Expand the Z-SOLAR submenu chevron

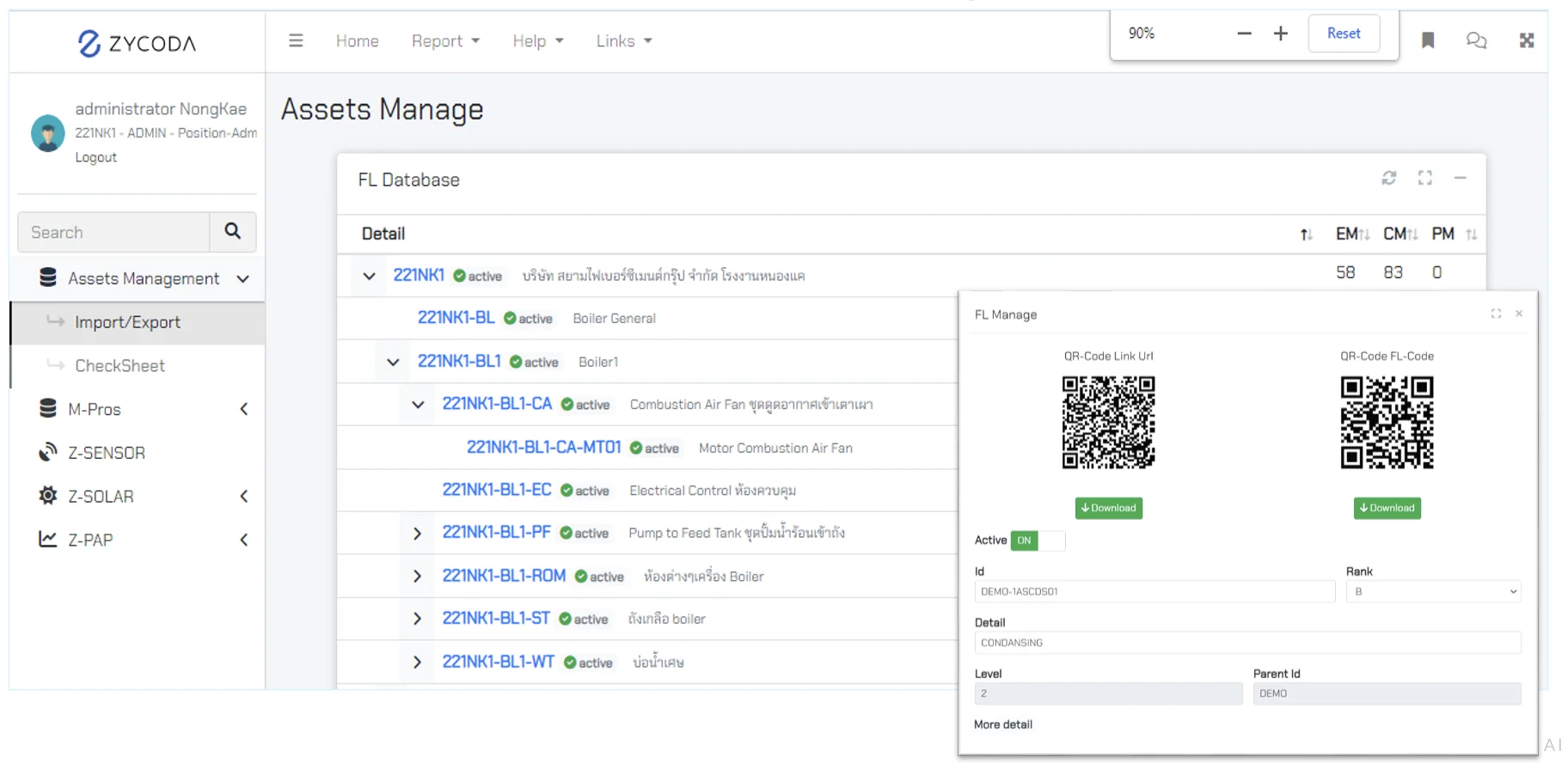click(x=244, y=496)
